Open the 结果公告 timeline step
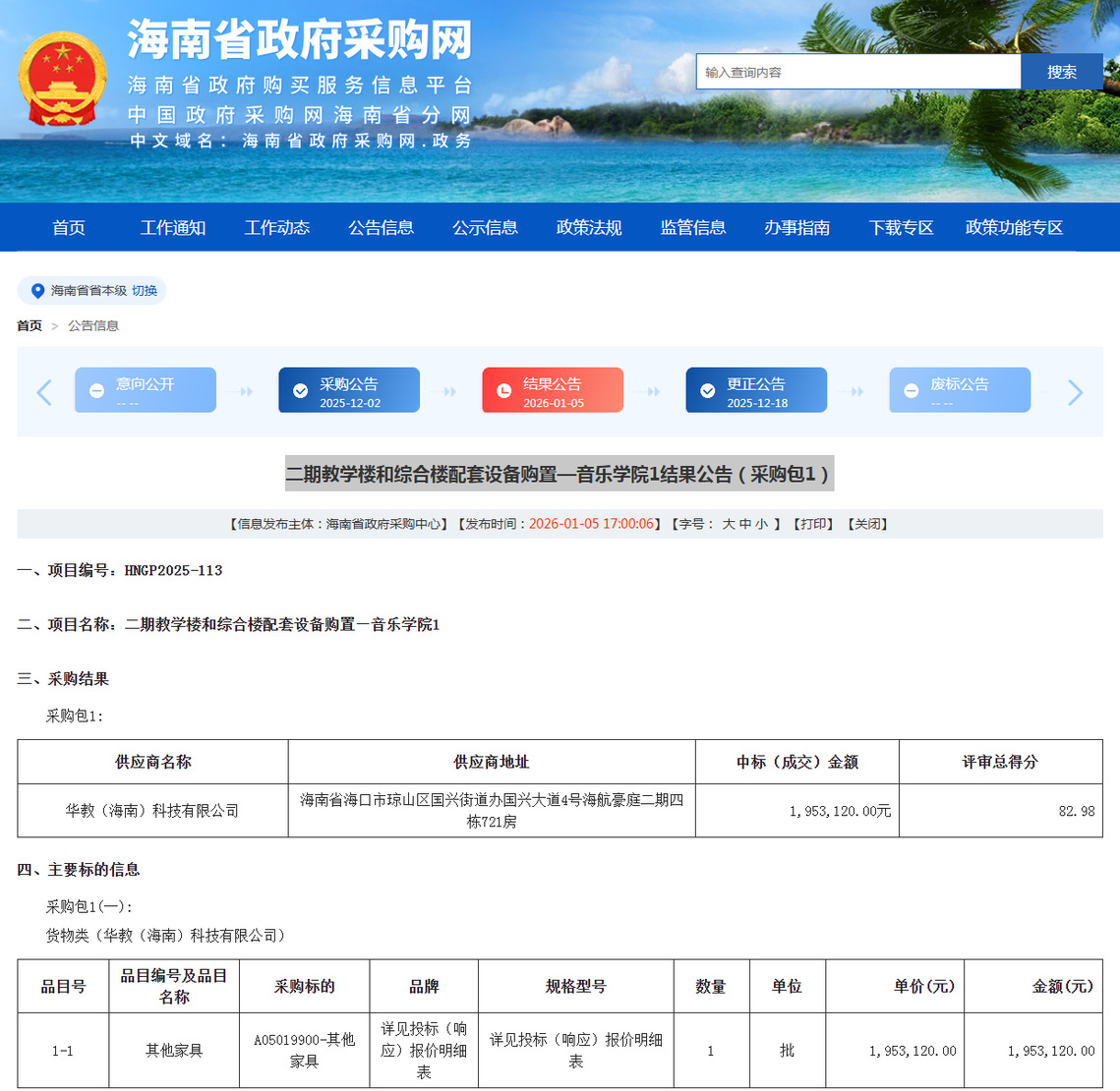Viewport: 1120px width, 1091px height. pyautogui.click(x=553, y=390)
